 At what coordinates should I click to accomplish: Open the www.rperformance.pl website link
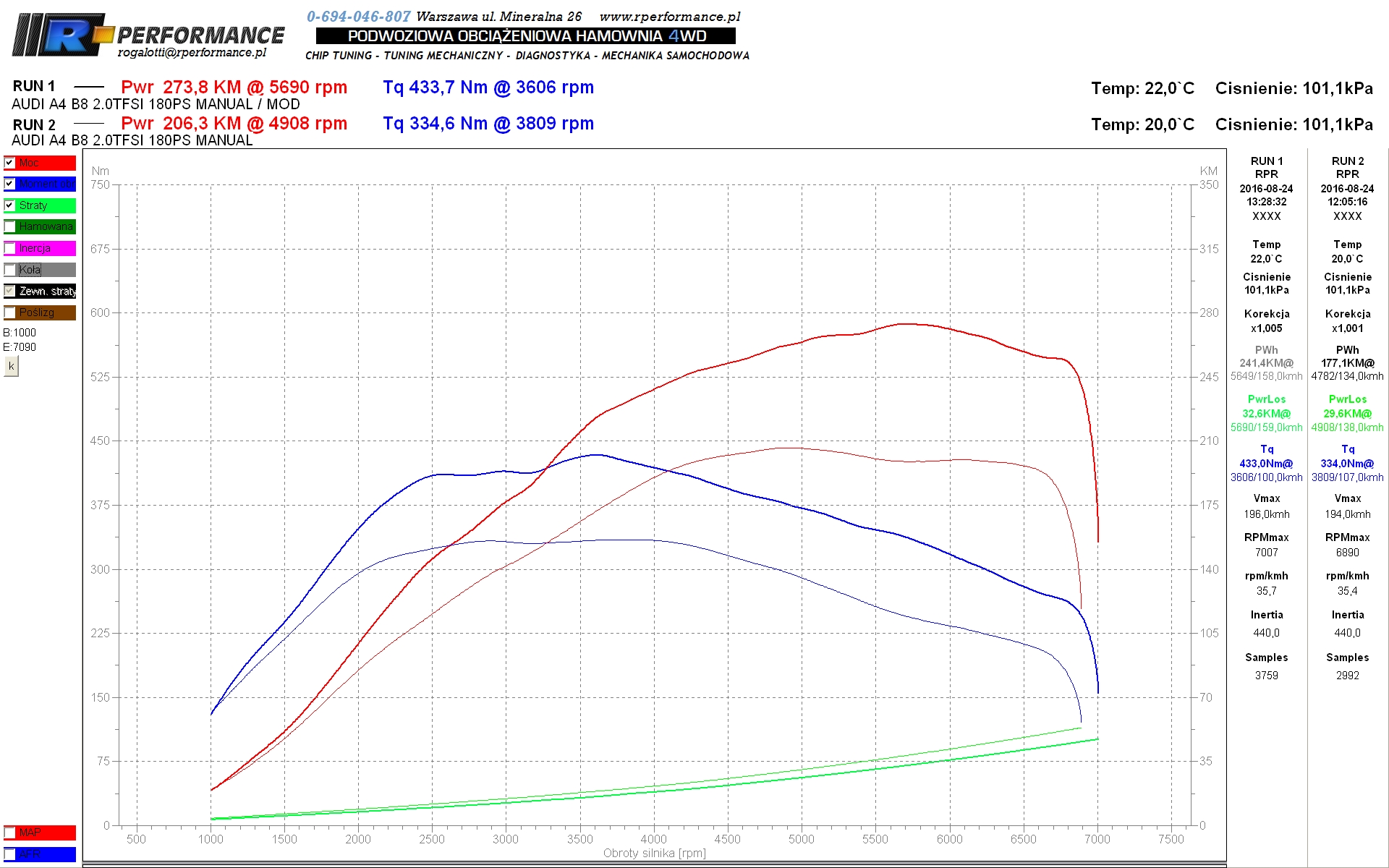pos(670,17)
